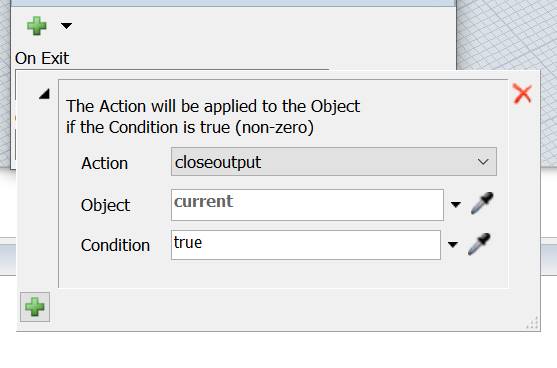Click the chevron on the Action dropdown
This screenshot has width=557, height=368.
[483, 162]
